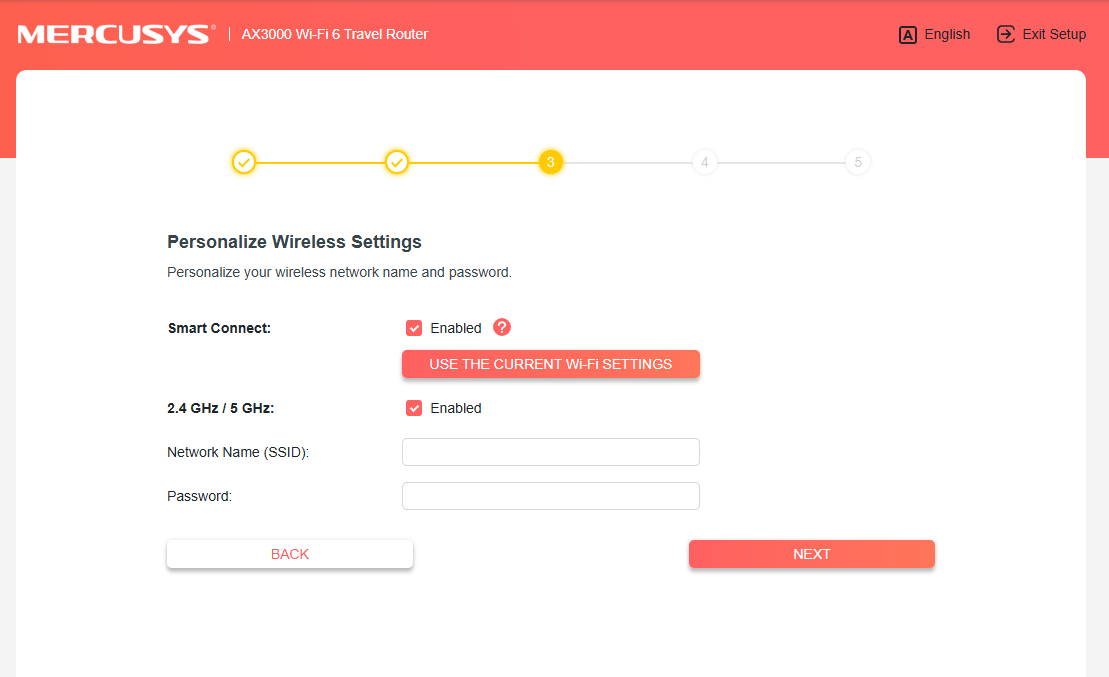Use the current Wi-Fi settings button
This screenshot has width=1109, height=677.
pos(550,364)
